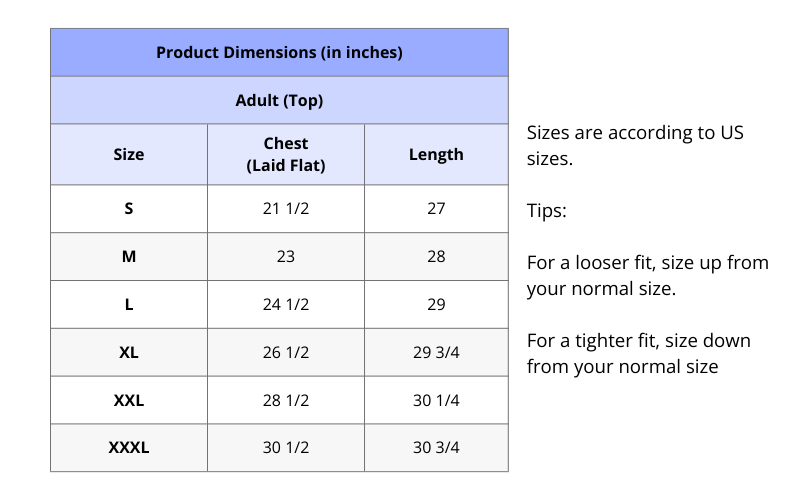Viewport: 800px width, 500px height.
Task: Click the XXL size row label
Action: pos(129,401)
